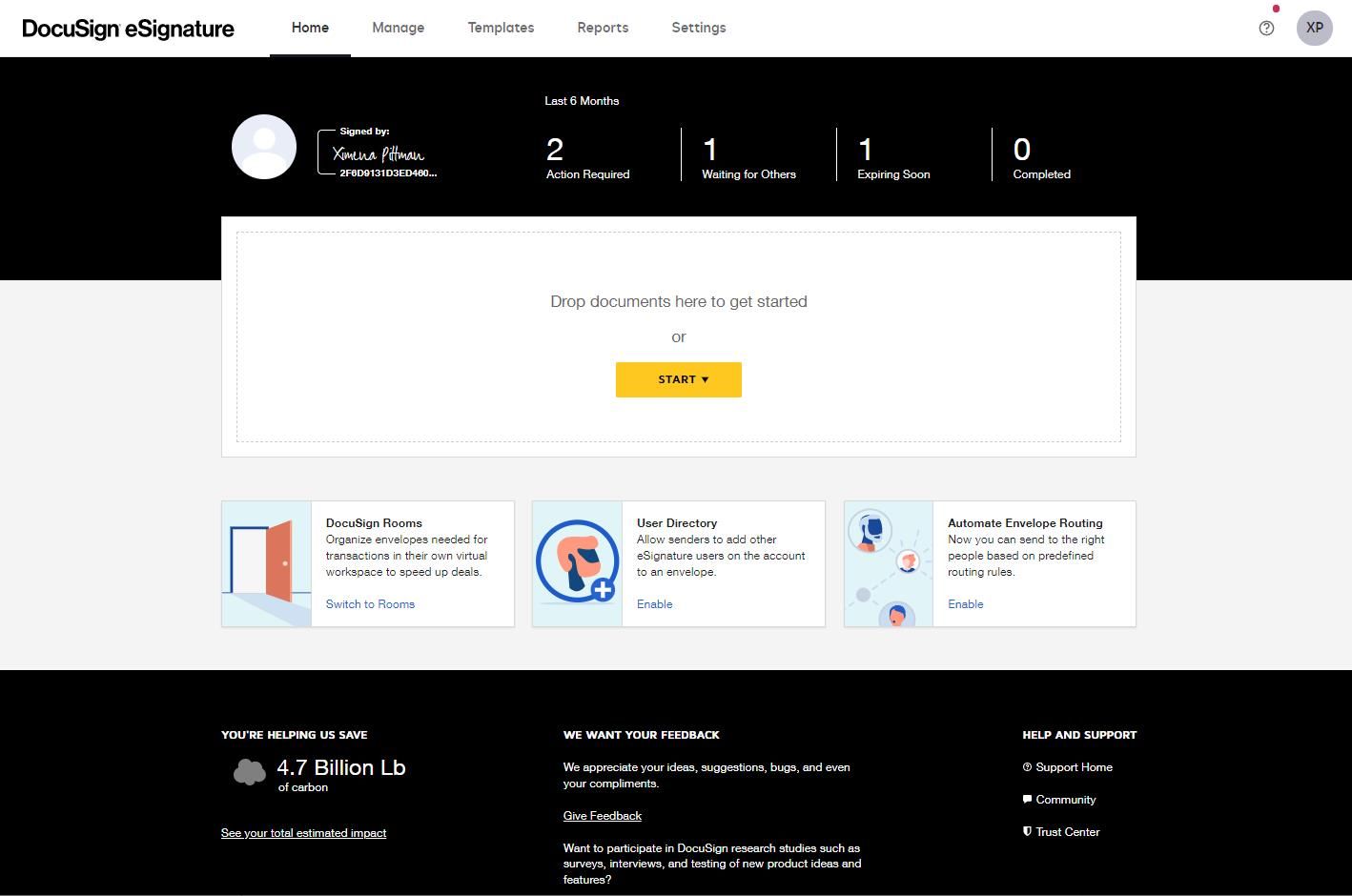
Task: Open the START dropdown
Action: [678, 378]
